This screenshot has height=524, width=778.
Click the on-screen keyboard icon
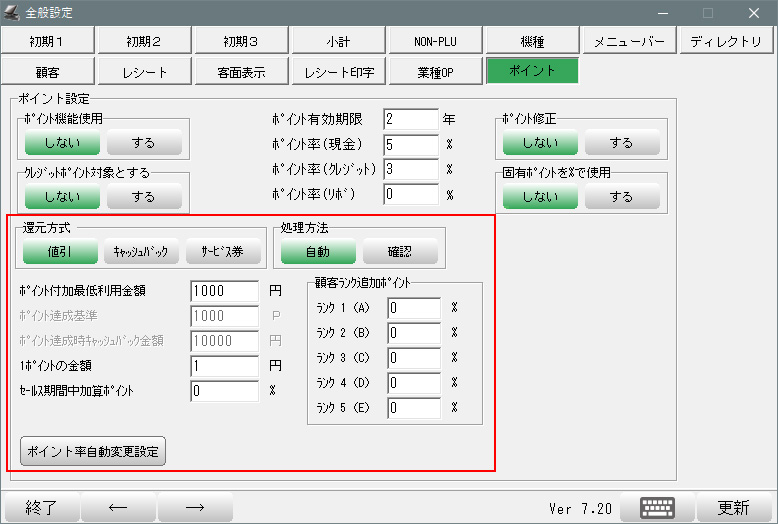(x=658, y=507)
